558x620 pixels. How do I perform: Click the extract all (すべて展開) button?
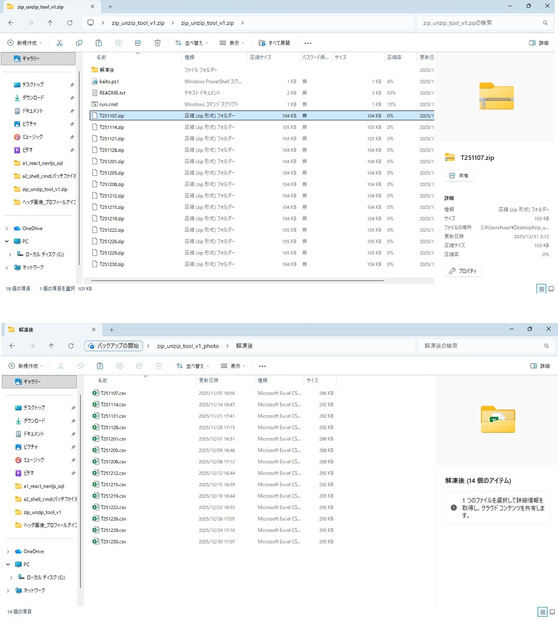tap(274, 43)
